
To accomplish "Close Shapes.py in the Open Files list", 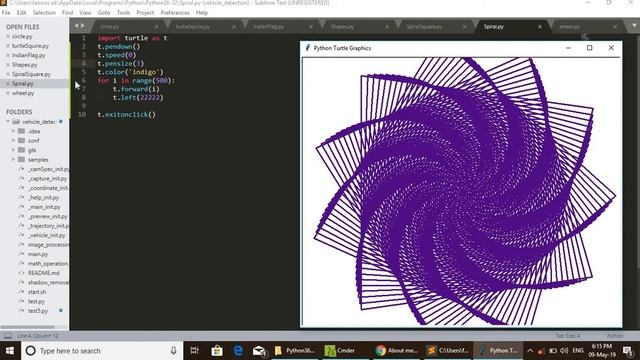I will tap(8, 64).
